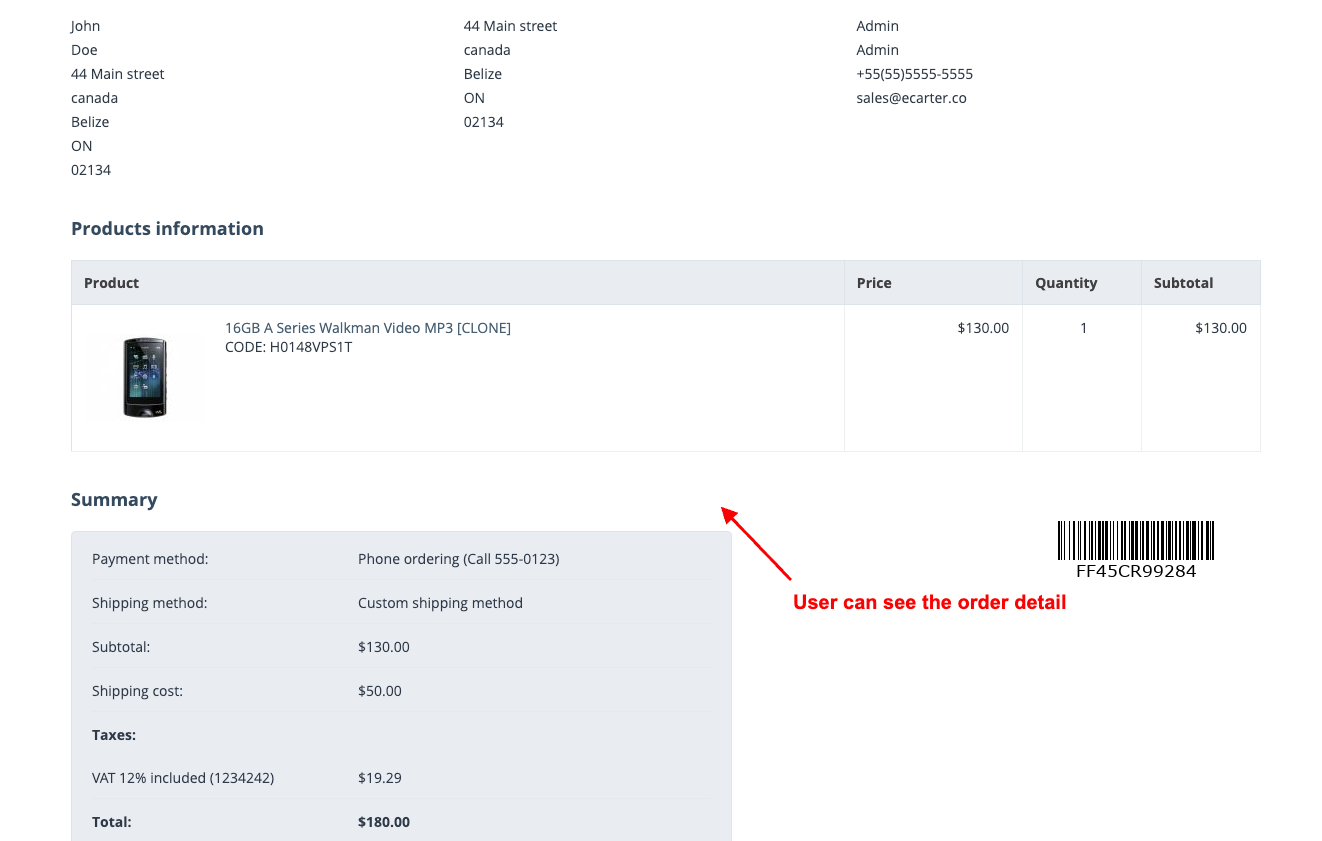Select the $50.00 shipping cost value
Viewport: 1322px width, 841px height.
[x=380, y=691]
